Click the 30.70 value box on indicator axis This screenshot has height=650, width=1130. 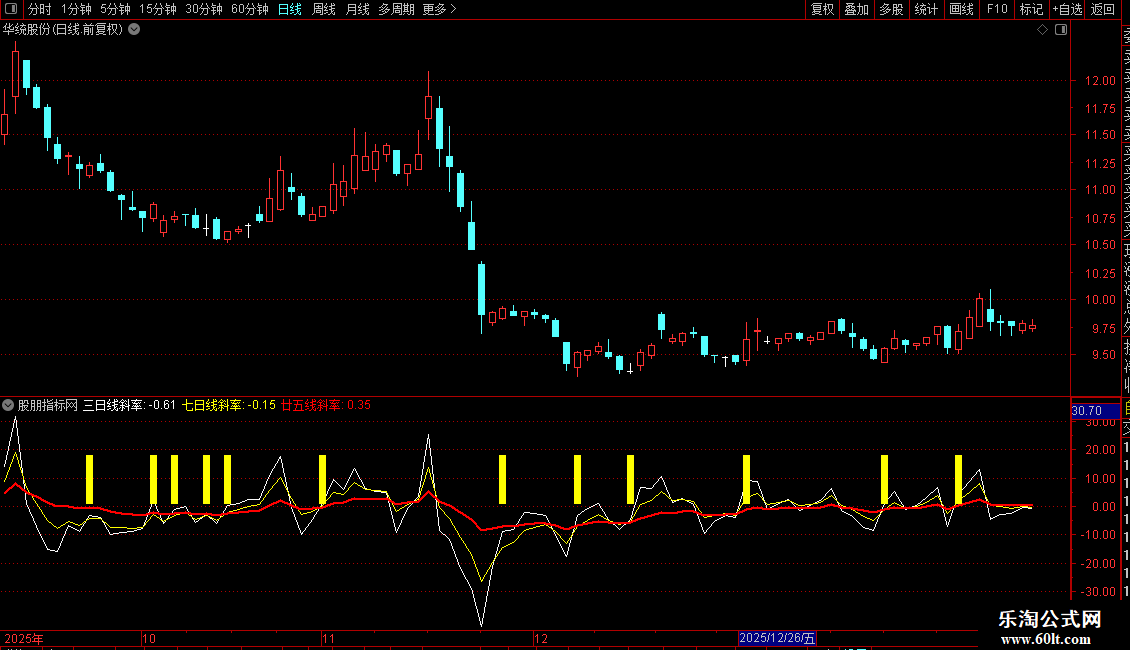click(x=1095, y=411)
